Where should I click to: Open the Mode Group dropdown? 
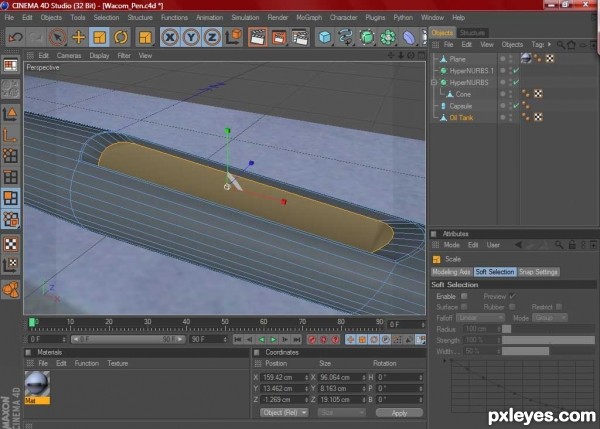pos(549,318)
